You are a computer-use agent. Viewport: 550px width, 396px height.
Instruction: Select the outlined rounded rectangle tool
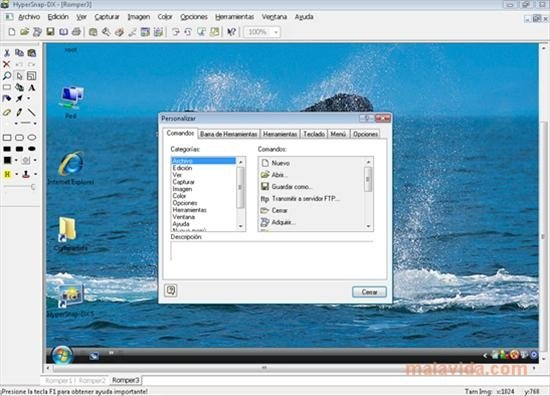(19, 137)
